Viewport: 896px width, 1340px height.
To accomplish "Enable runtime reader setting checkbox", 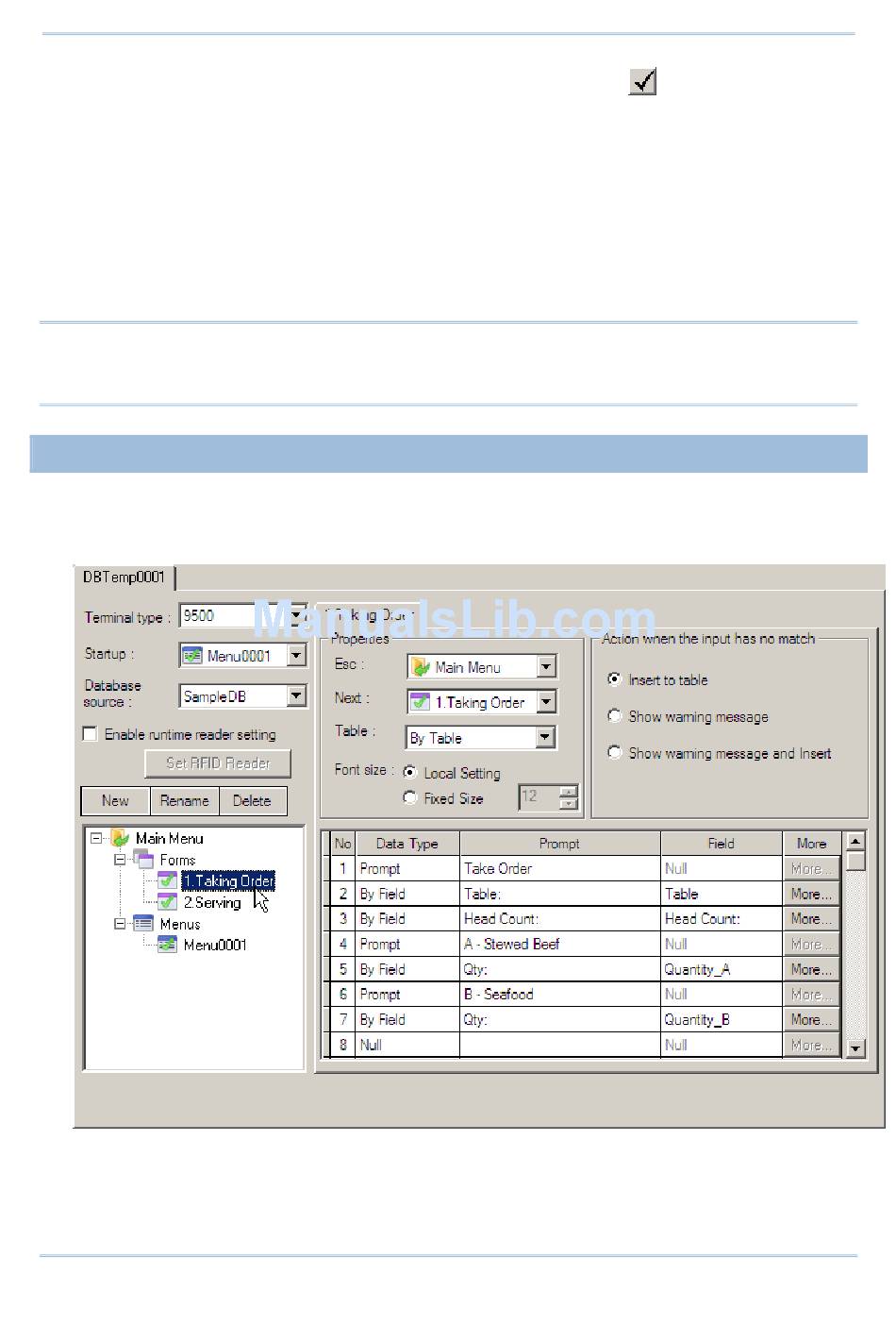I will click(91, 734).
